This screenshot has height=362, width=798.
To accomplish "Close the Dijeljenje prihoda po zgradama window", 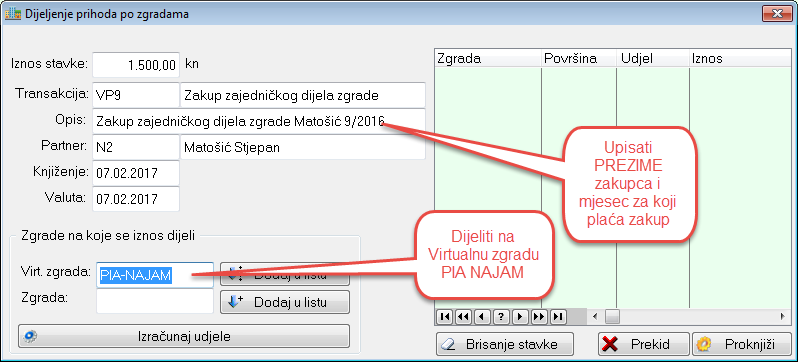I will 777,13.
